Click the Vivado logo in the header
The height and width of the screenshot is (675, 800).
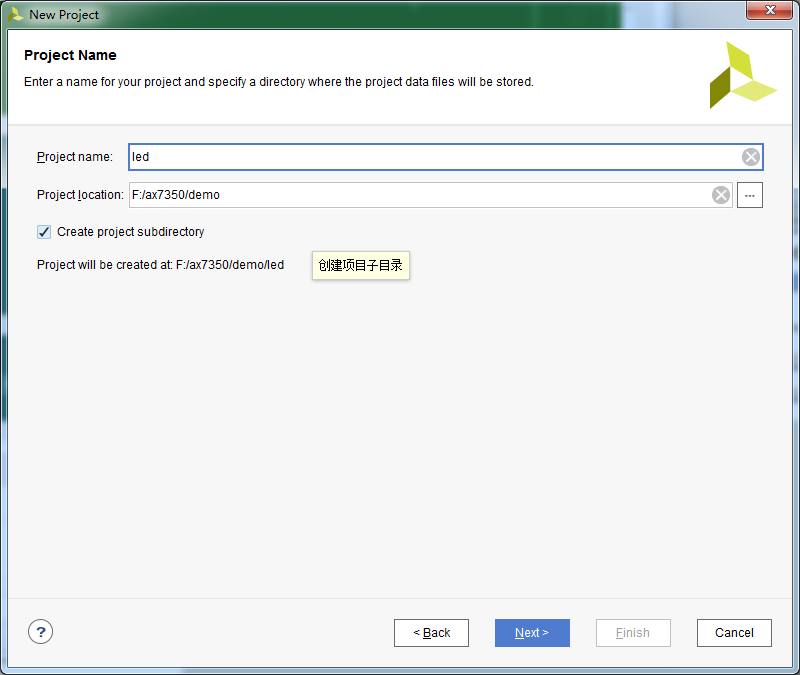(x=742, y=75)
